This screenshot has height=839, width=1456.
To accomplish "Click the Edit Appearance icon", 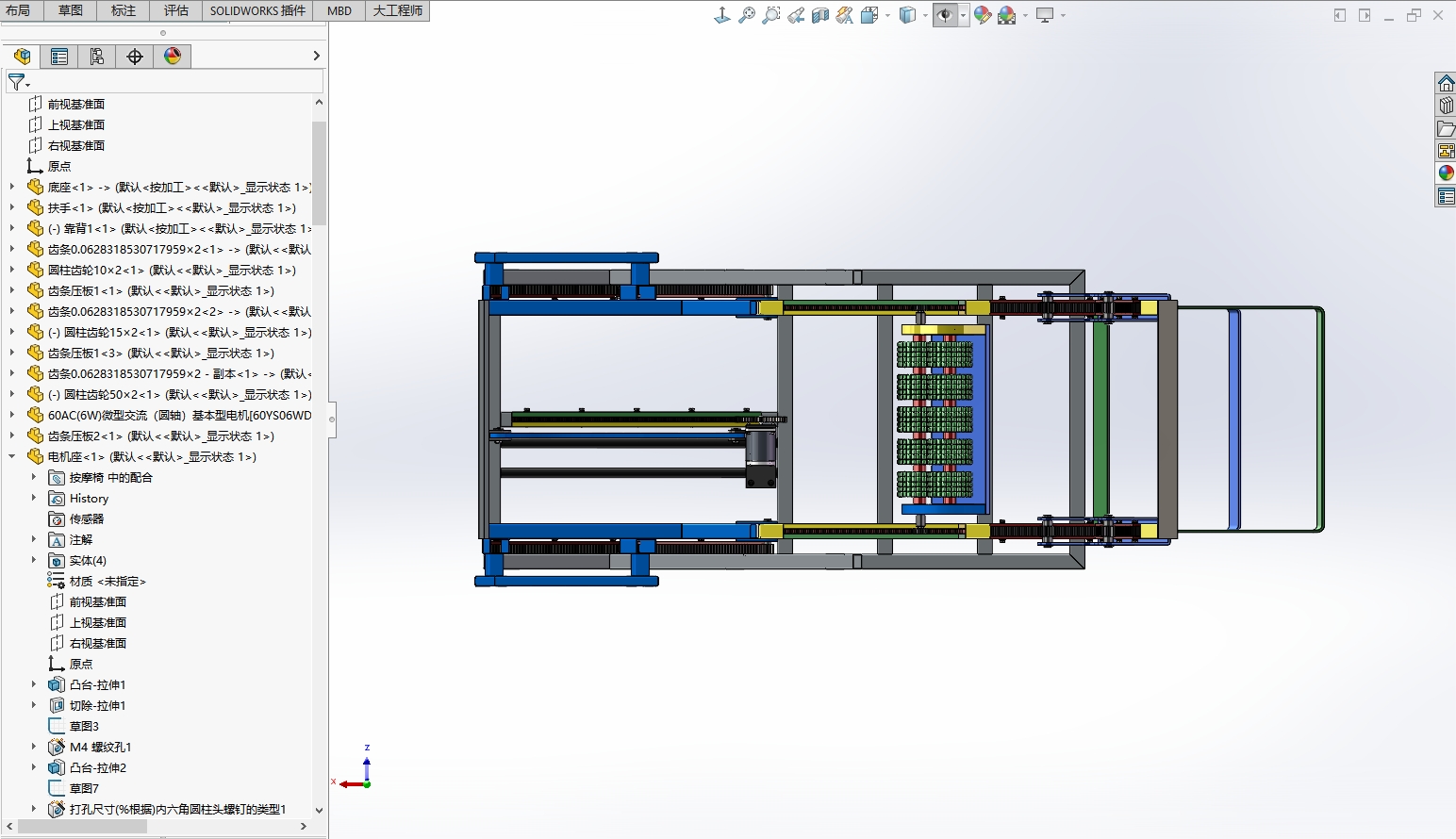I will tap(983, 15).
